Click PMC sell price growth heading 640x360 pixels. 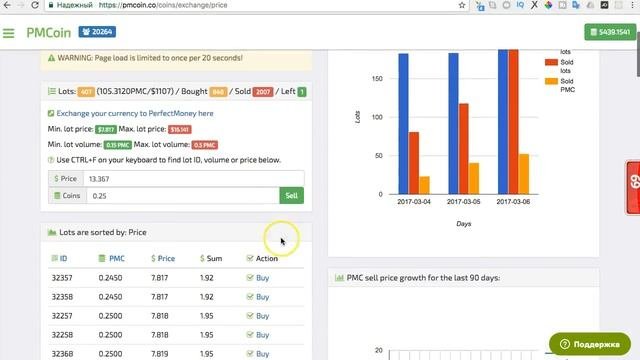click(x=423, y=278)
